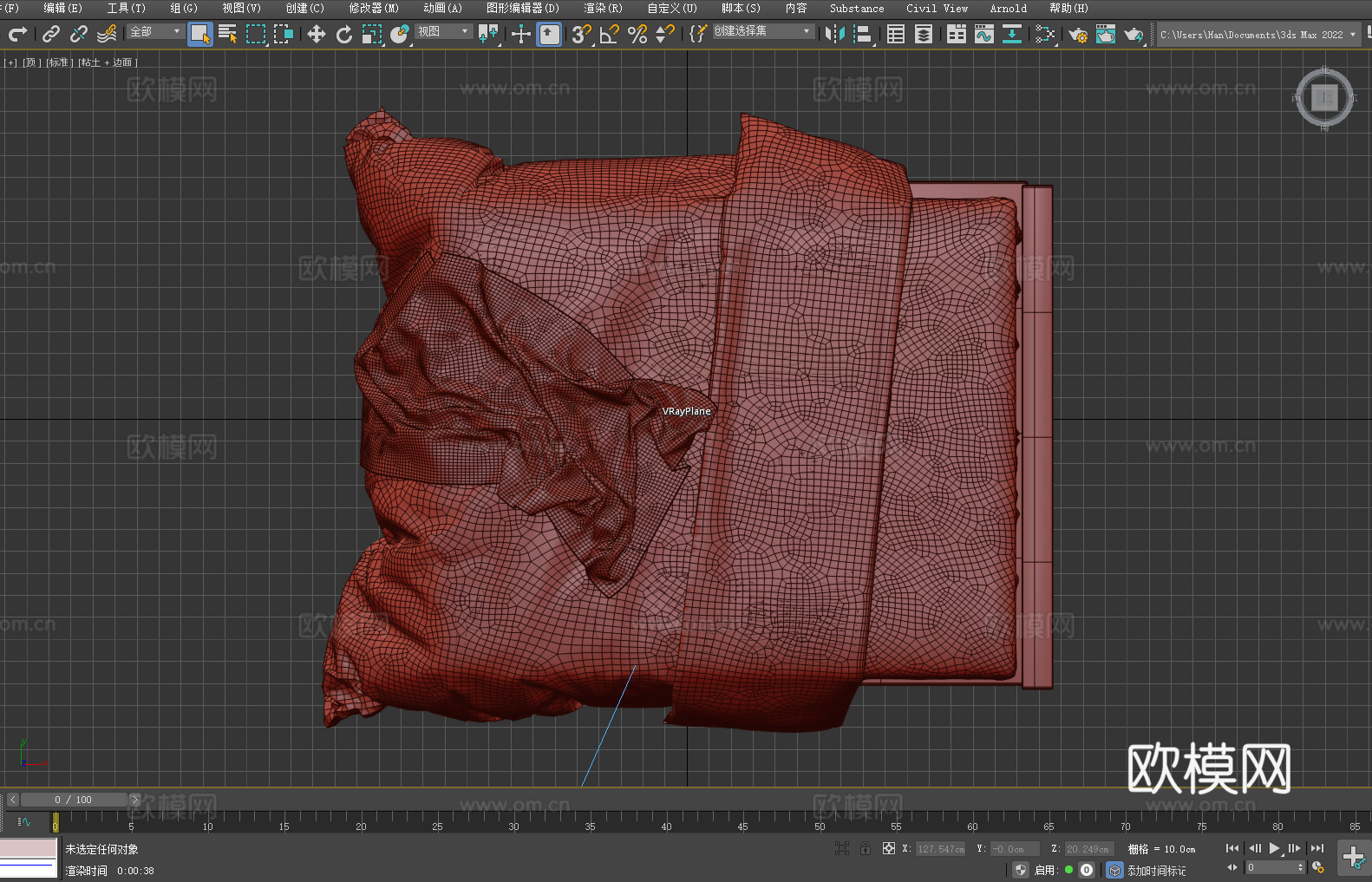Click the Unlink Selection icon

pyautogui.click(x=79, y=35)
